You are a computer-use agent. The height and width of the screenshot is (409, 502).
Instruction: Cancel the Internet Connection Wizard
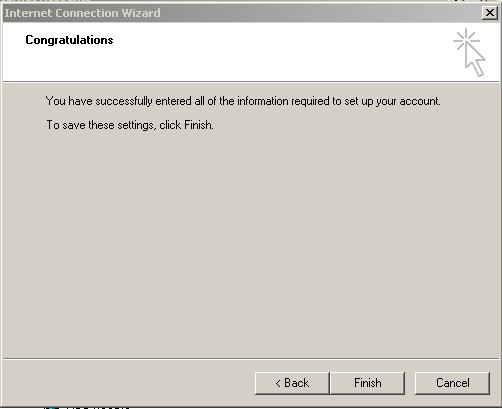click(x=452, y=383)
